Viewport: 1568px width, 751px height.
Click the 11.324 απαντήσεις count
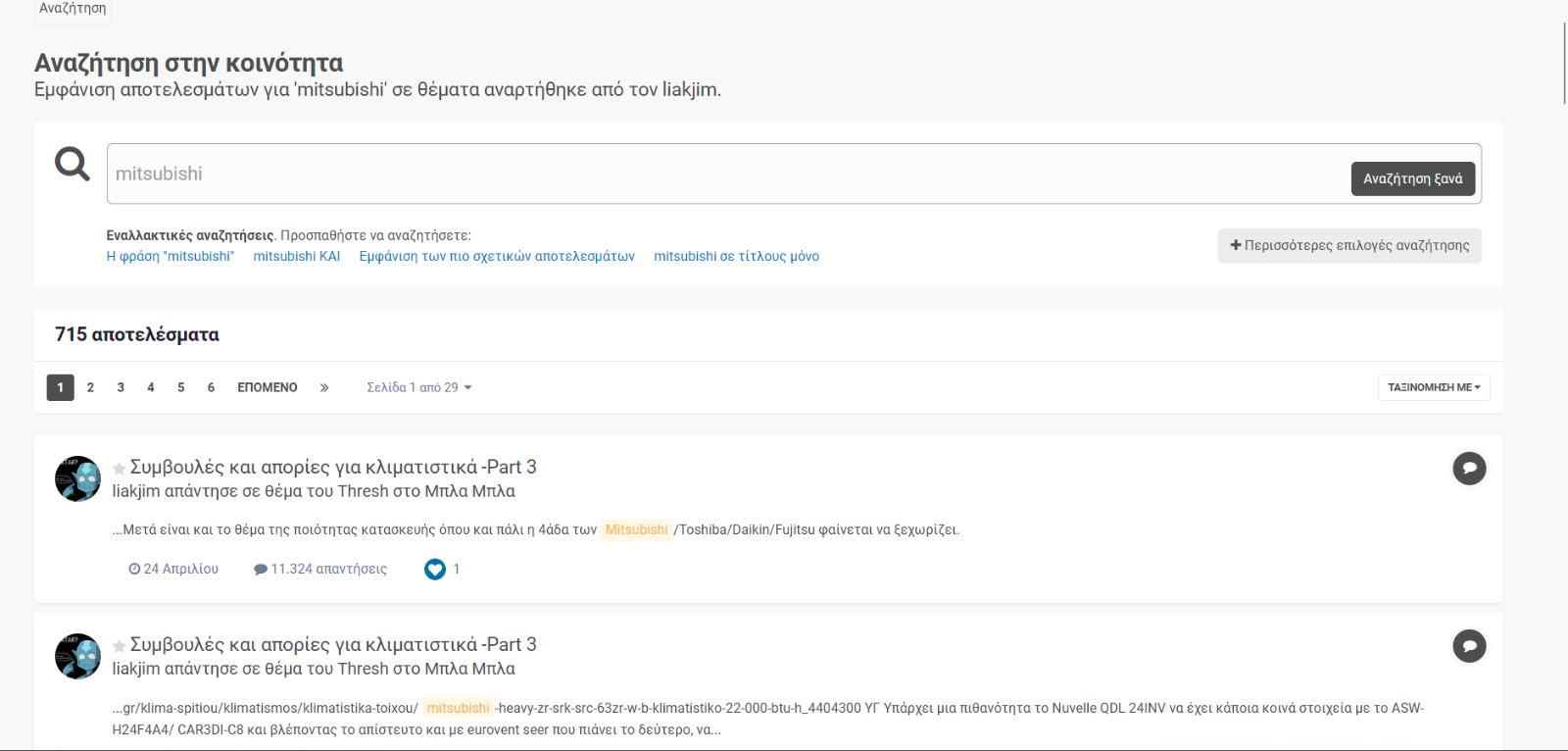320,569
